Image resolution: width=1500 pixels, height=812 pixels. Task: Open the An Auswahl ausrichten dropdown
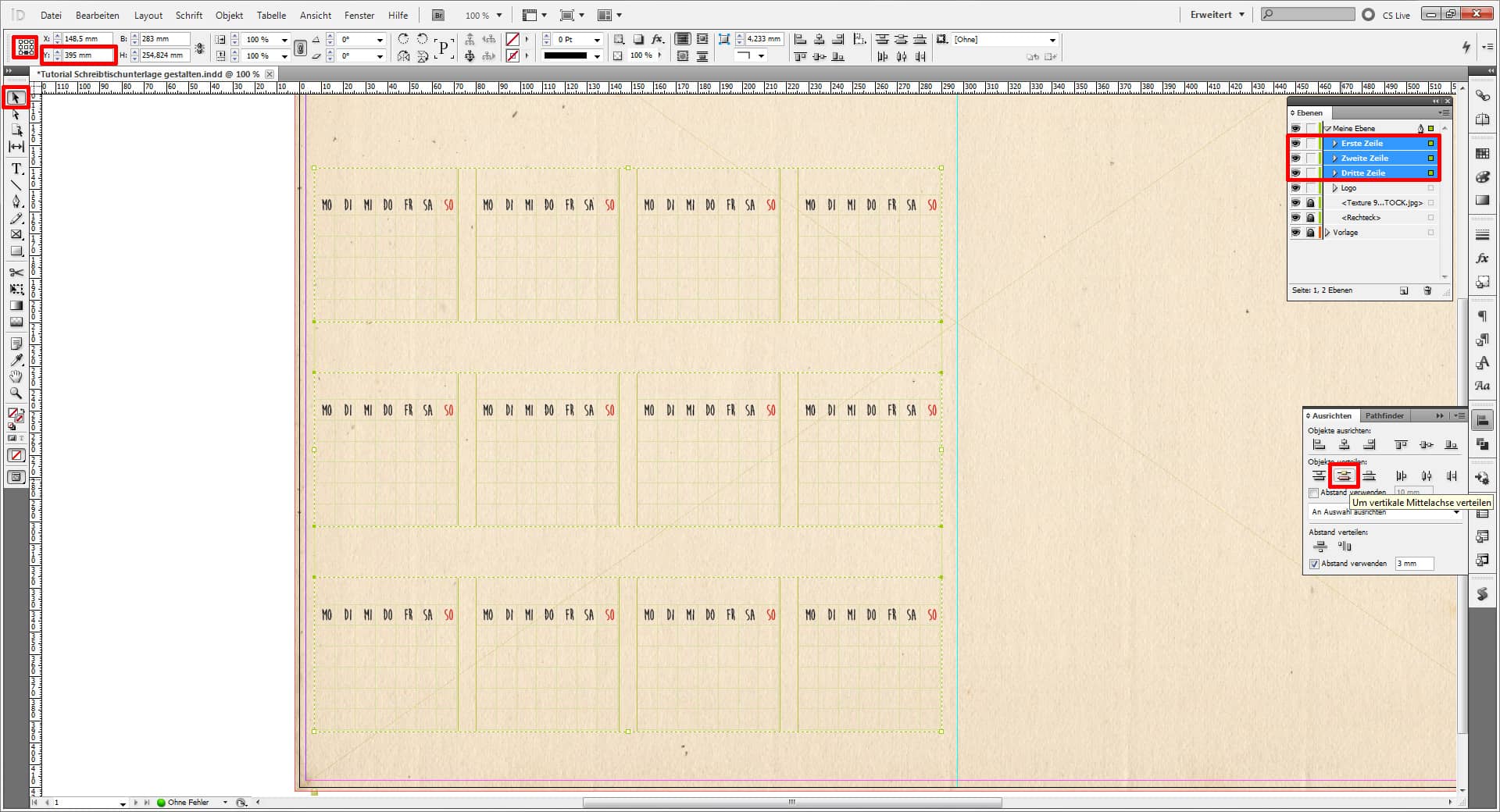1456,512
